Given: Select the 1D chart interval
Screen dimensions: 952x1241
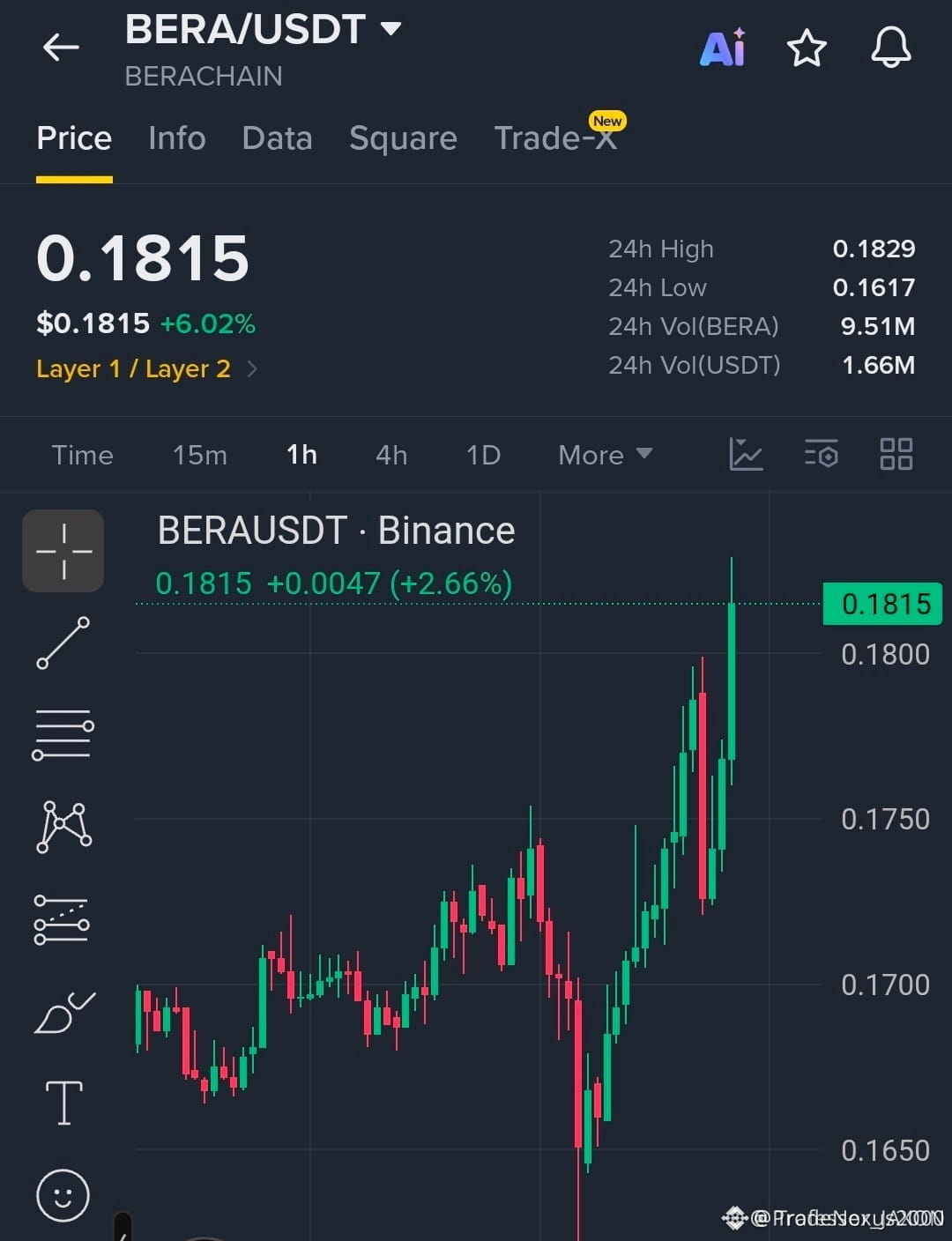Looking at the screenshot, I should click(x=483, y=455).
